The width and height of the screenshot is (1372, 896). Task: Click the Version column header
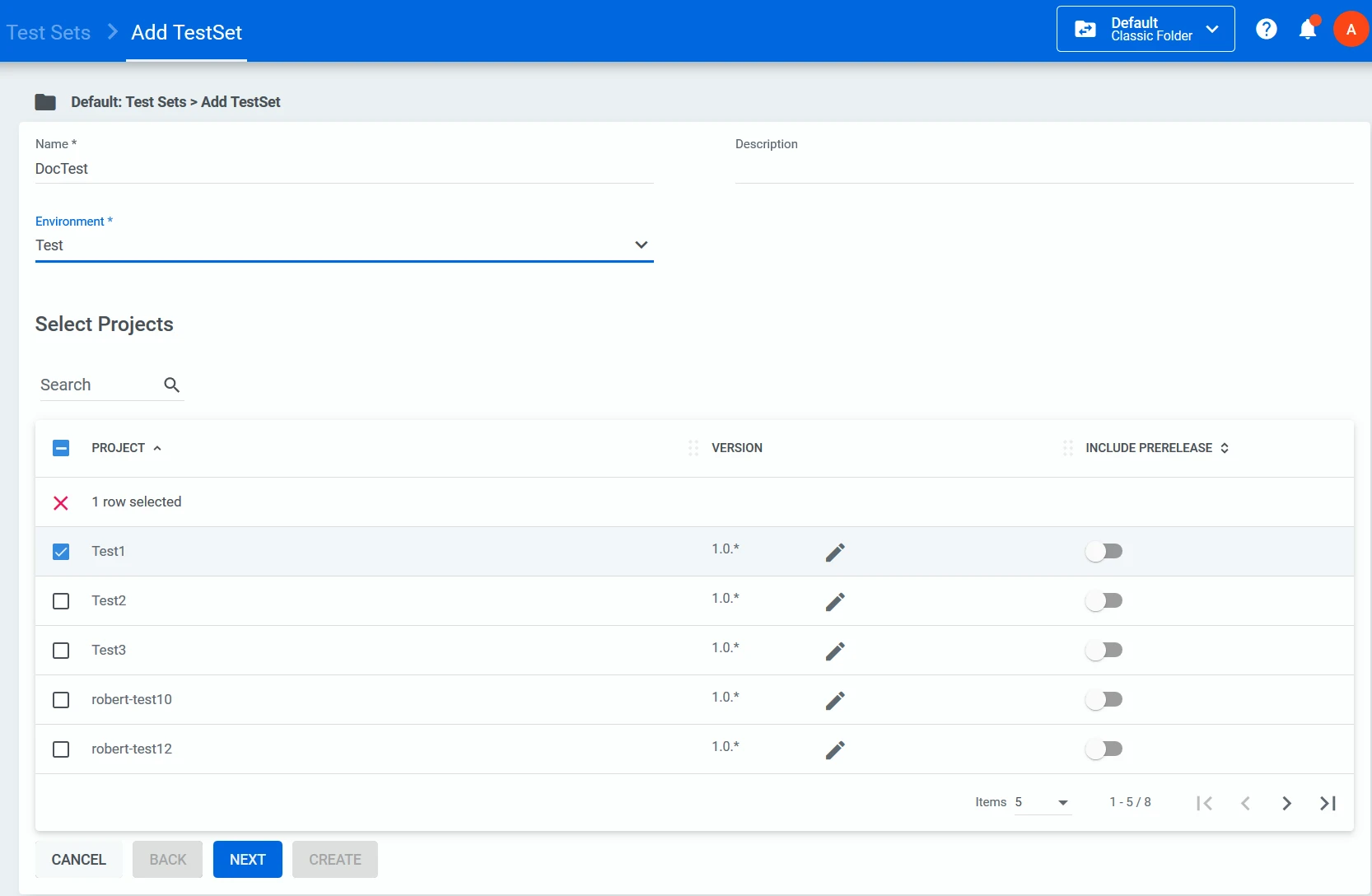(737, 448)
